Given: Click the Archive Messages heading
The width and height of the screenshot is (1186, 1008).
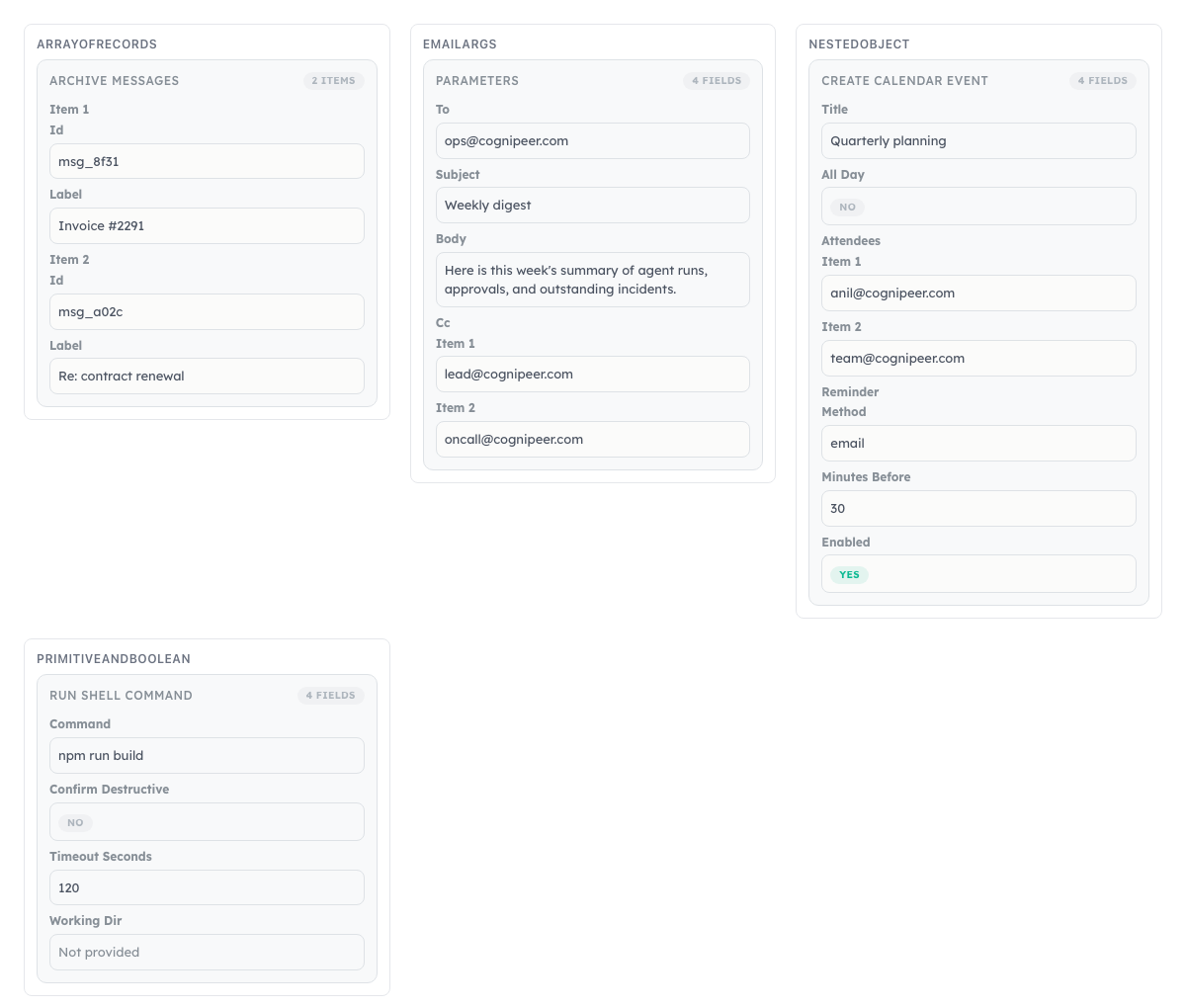Looking at the screenshot, I should 115,81.
